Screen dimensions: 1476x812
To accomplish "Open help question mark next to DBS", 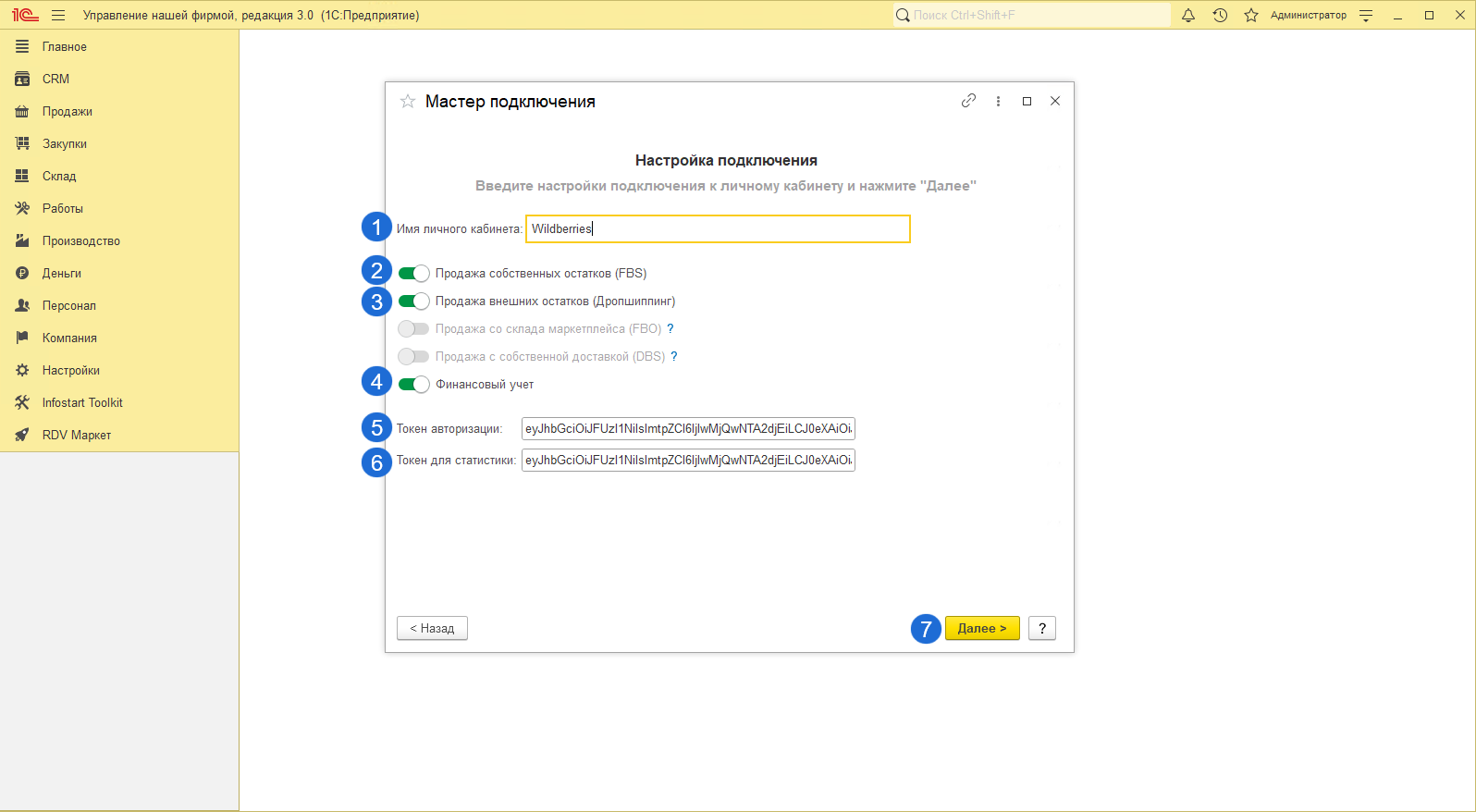I will 674,356.
